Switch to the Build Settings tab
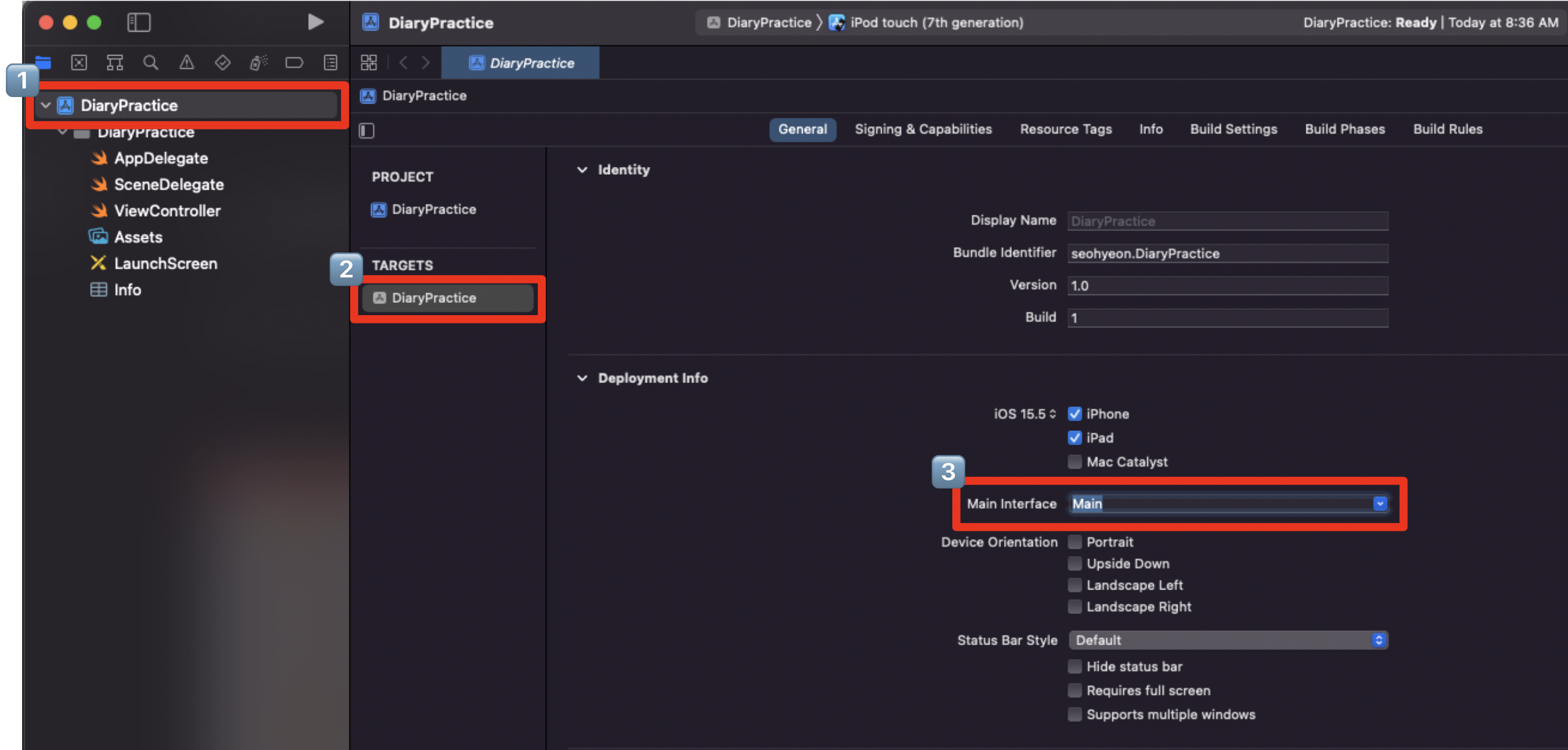This screenshot has height=750, width=1568. pos(1233,129)
